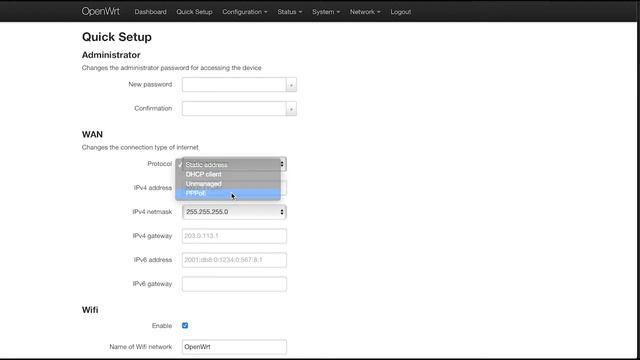This screenshot has width=640, height=360.
Task: Focus the Confirmation password field
Action: pyautogui.click(x=234, y=109)
